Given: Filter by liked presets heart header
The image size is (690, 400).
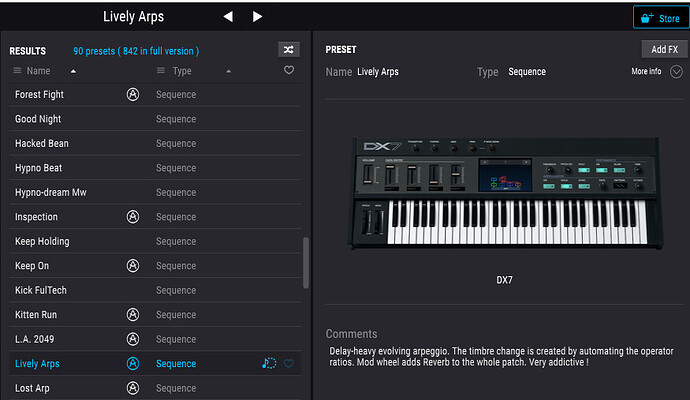Looking at the screenshot, I should 289,70.
